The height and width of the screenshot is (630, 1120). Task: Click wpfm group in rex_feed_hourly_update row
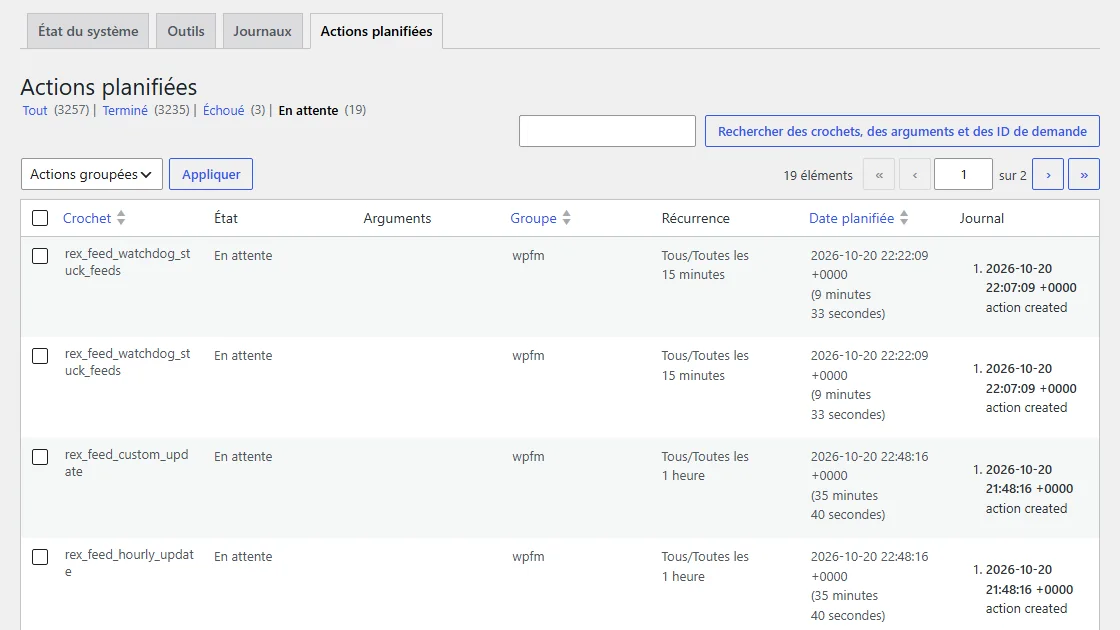(528, 556)
